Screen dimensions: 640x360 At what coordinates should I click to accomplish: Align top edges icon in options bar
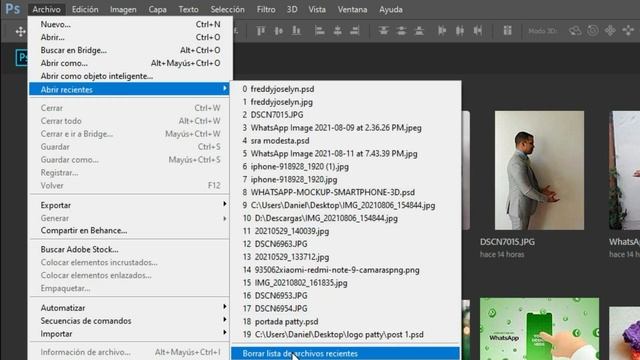(261, 31)
